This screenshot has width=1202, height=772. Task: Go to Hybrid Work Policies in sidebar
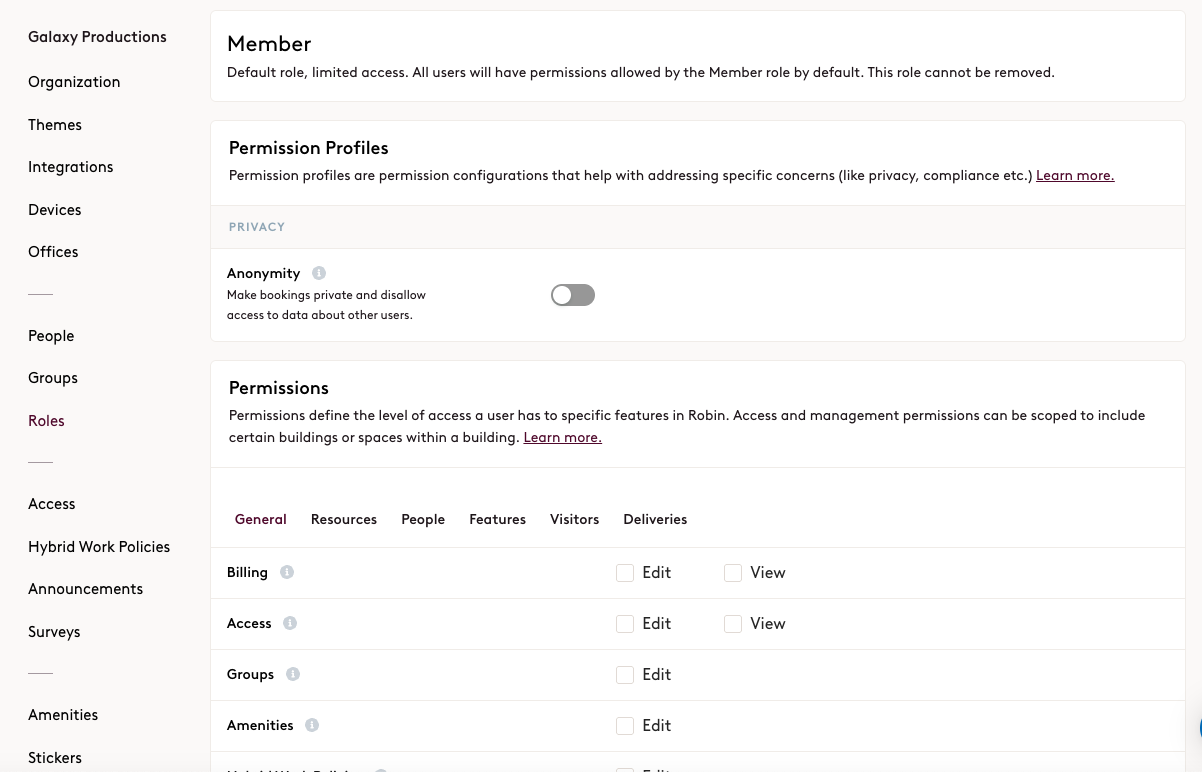99,547
